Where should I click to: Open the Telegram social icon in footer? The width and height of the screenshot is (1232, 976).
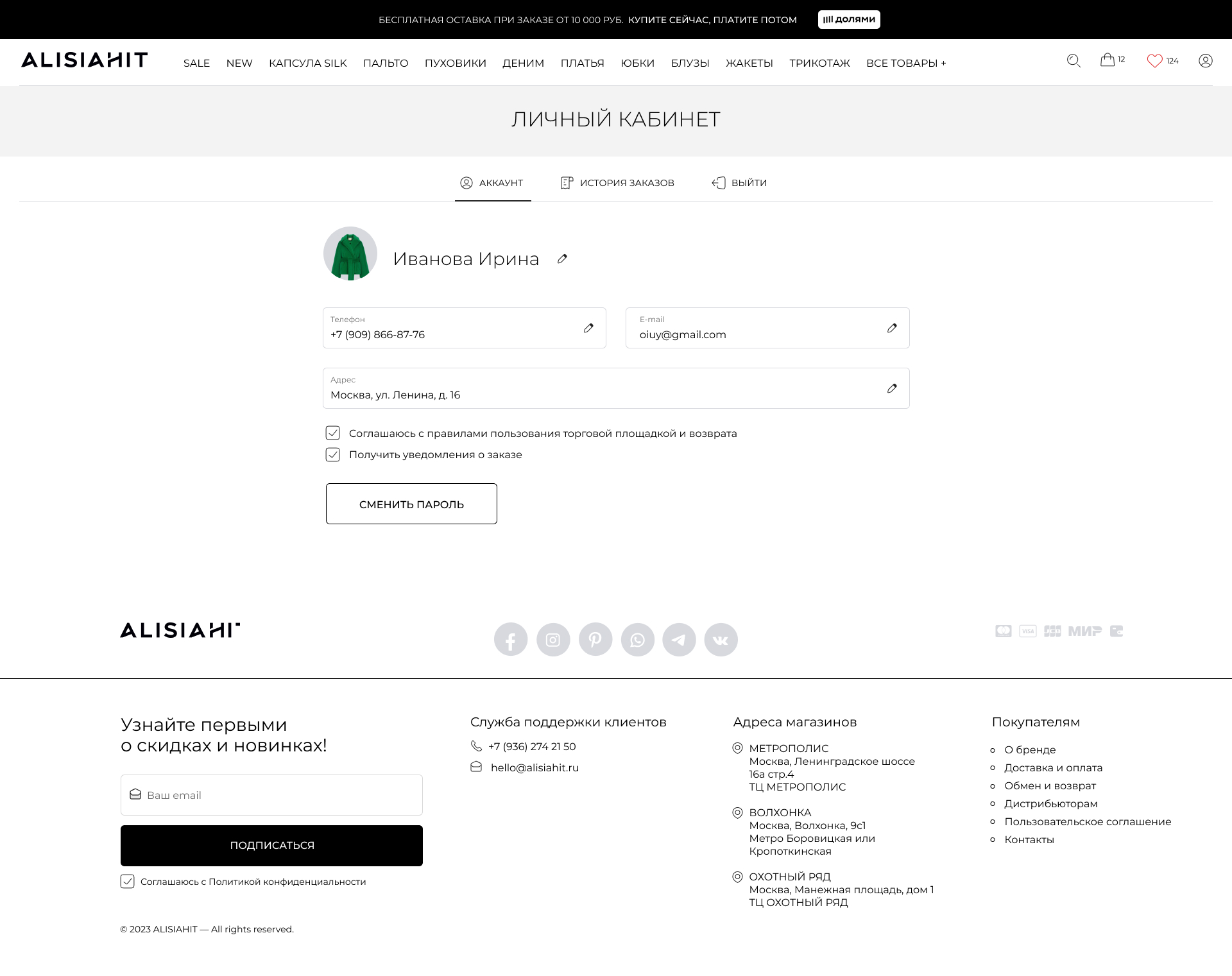click(679, 640)
